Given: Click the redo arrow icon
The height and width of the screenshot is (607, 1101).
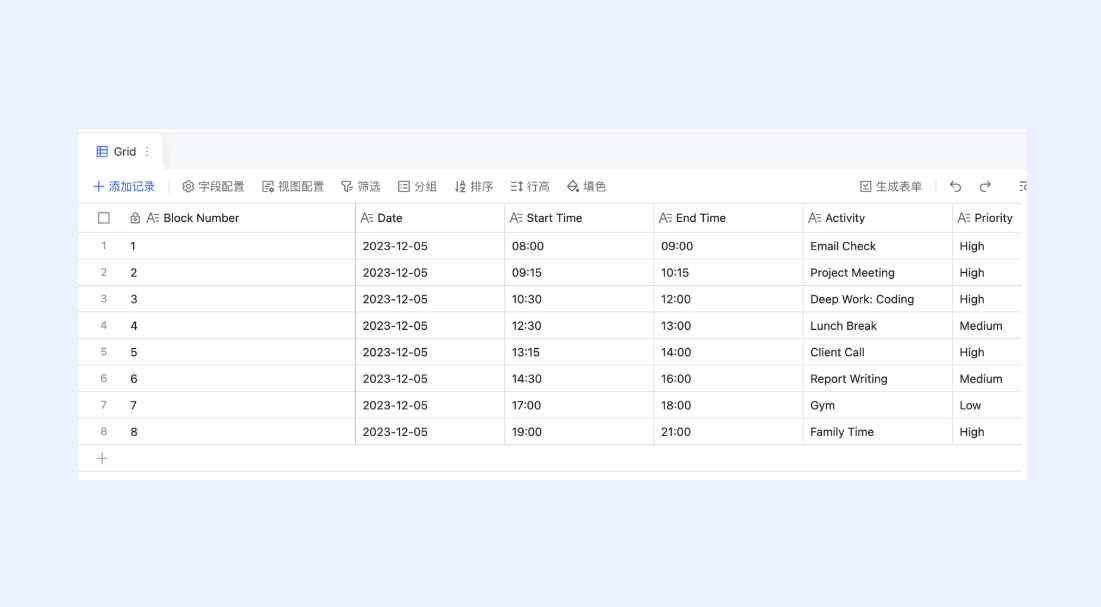Looking at the screenshot, I should click(985, 187).
